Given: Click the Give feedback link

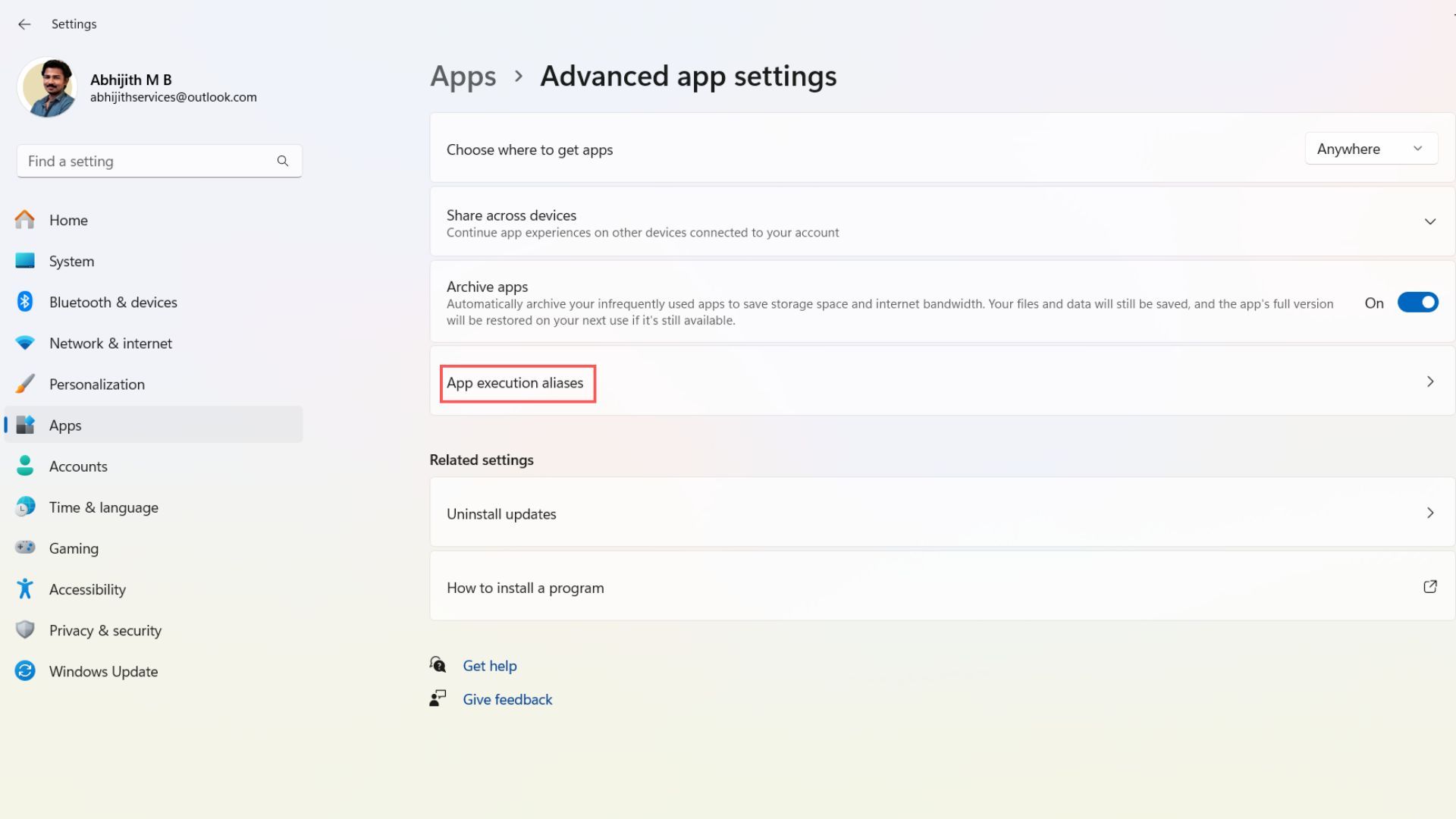Looking at the screenshot, I should click(x=507, y=698).
